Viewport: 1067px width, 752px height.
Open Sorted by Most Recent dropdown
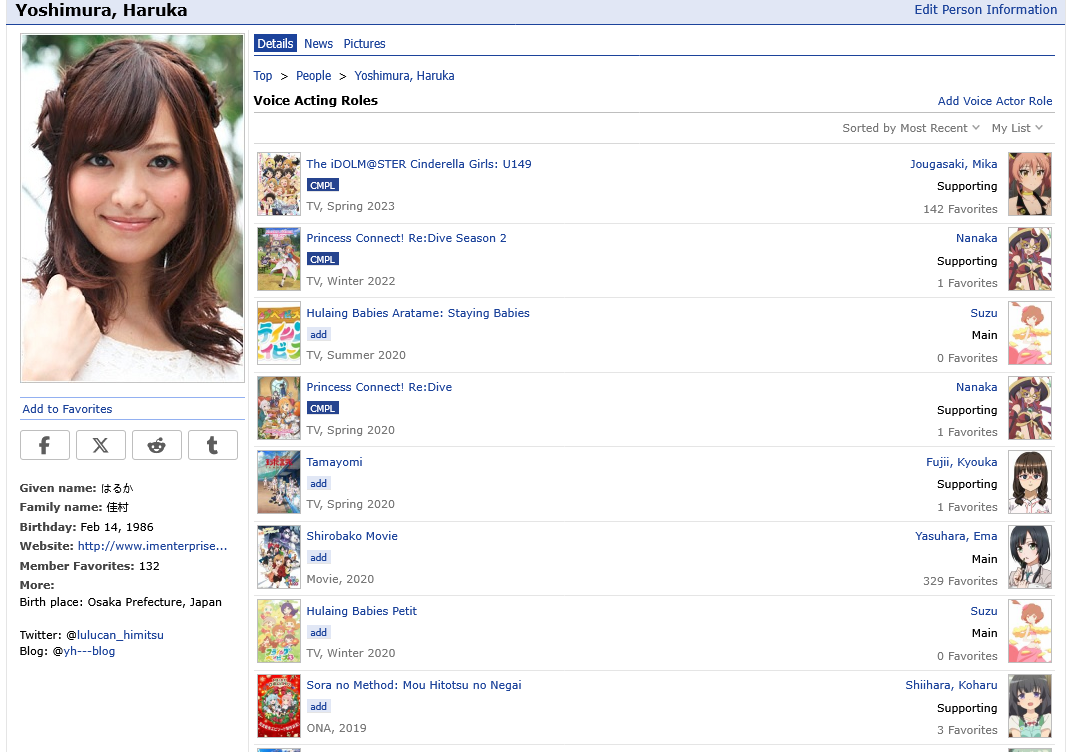tap(910, 128)
